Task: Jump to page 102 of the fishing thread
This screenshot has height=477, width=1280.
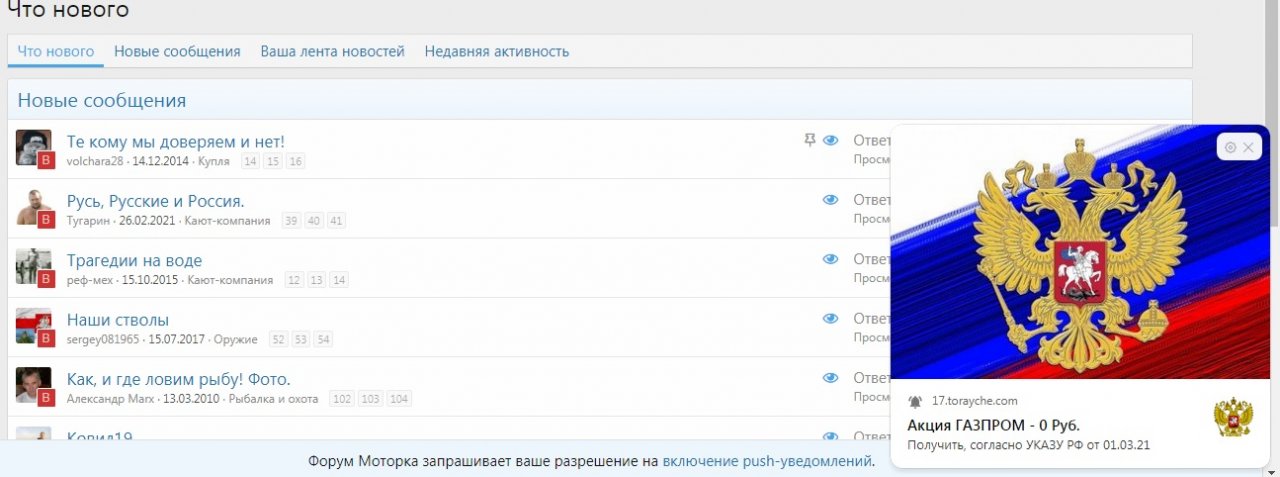Action: pos(342,399)
